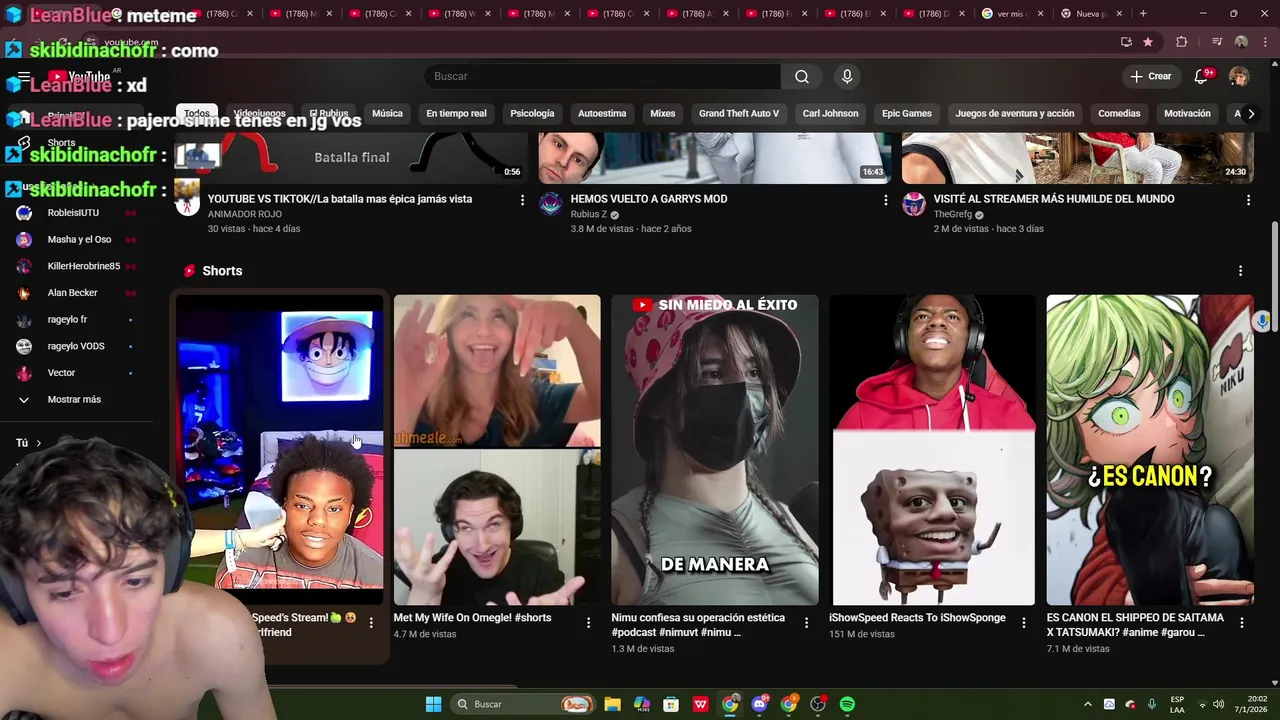Open the Rubius Z channel link
The image size is (1280, 720).
(589, 215)
